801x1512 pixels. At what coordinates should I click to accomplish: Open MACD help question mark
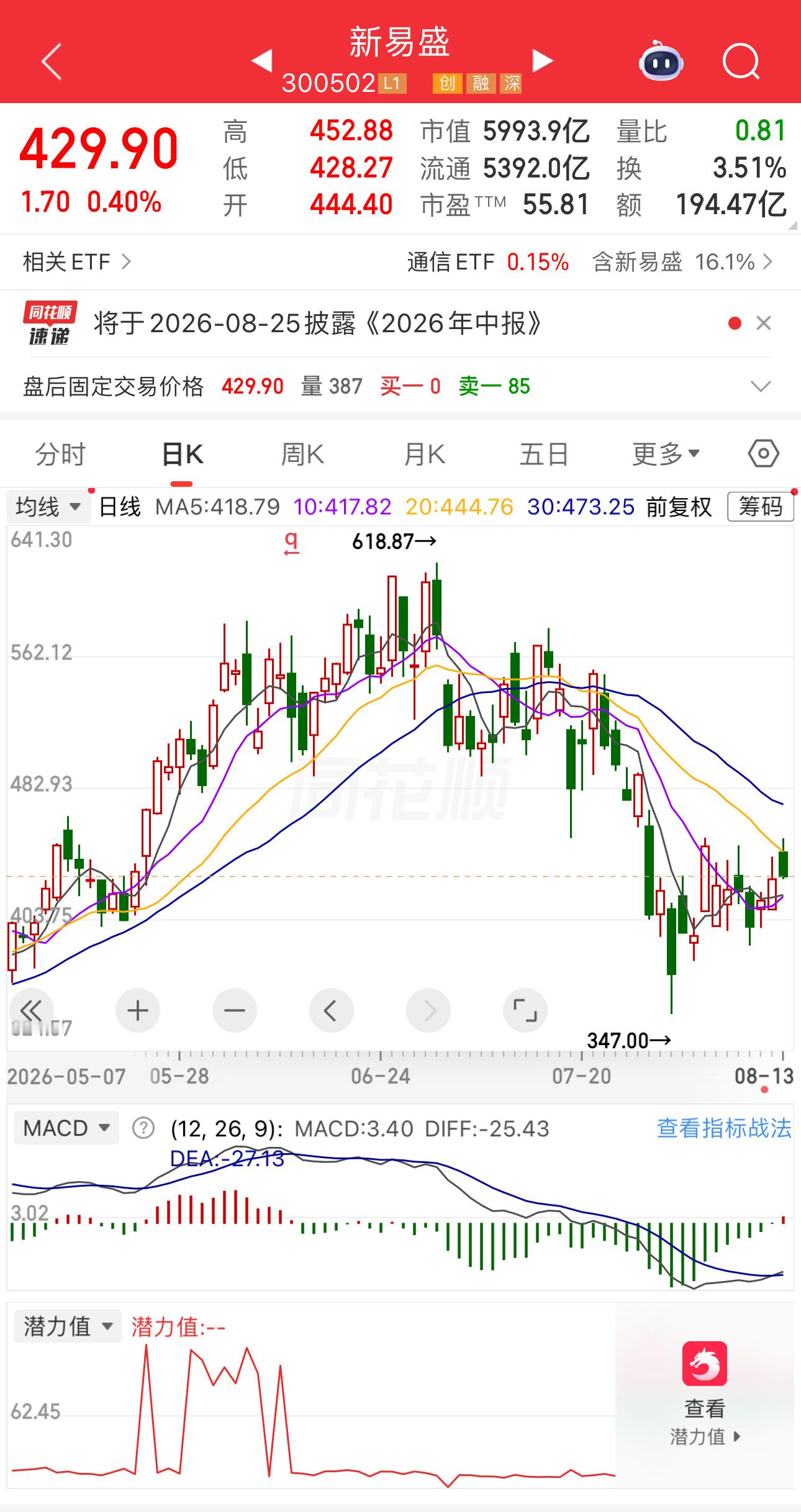click(143, 1128)
